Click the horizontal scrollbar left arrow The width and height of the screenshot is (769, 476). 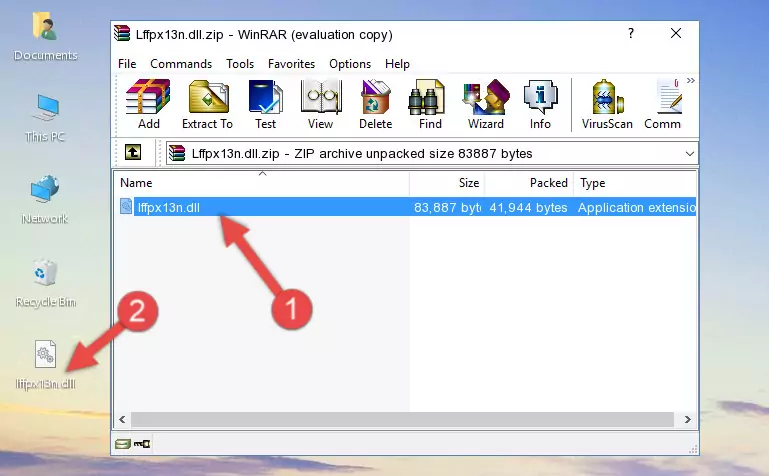[122, 419]
